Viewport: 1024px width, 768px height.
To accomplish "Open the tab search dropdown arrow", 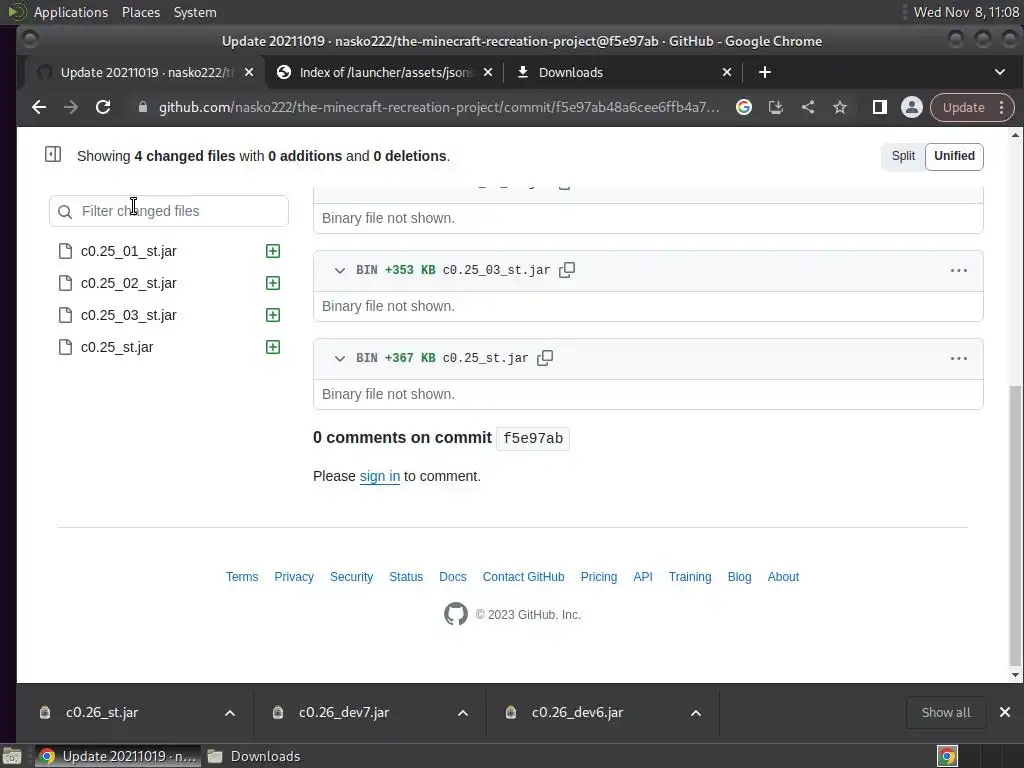I will (x=1000, y=72).
